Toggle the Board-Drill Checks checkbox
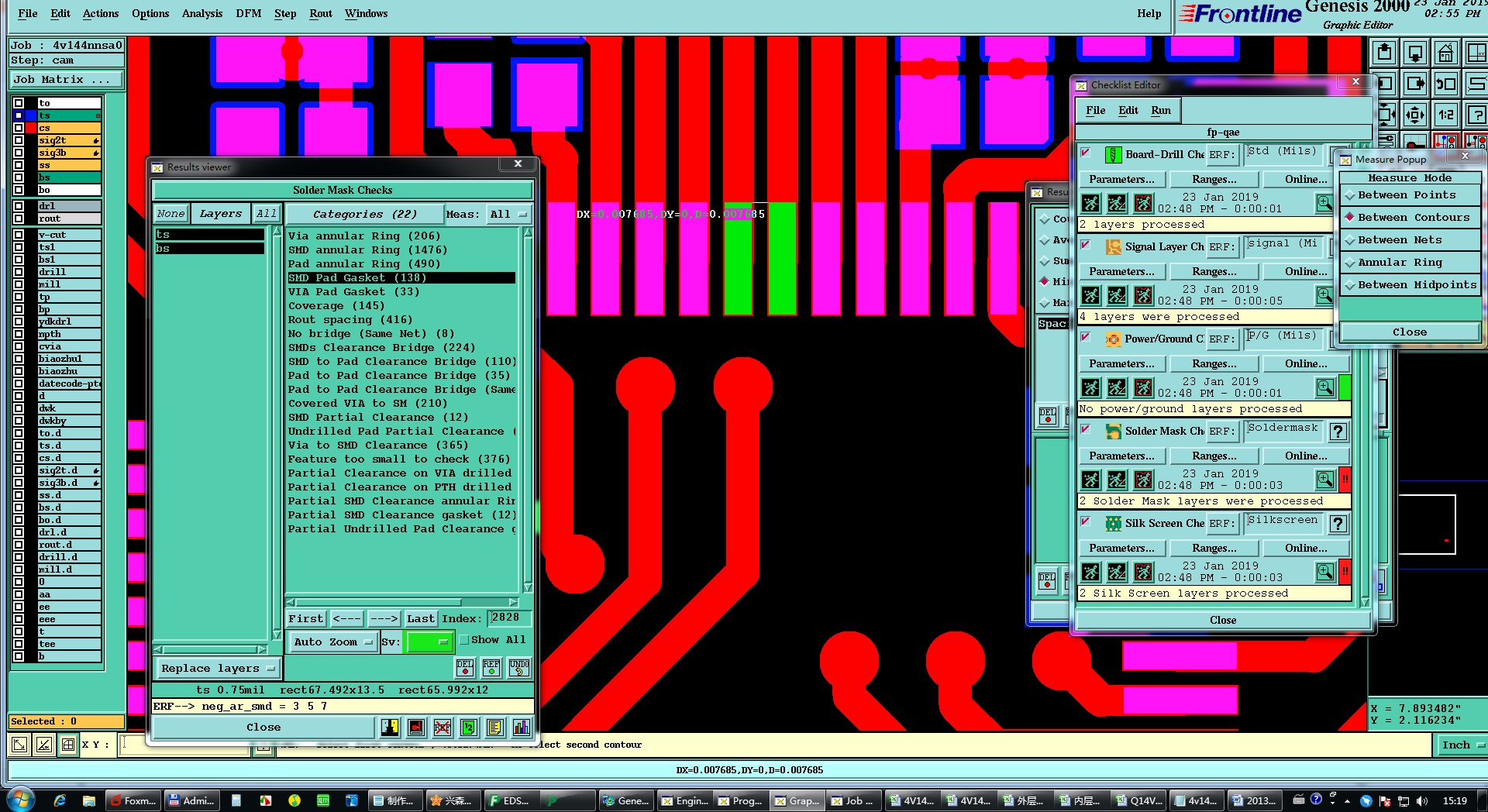 pyautogui.click(x=1087, y=153)
